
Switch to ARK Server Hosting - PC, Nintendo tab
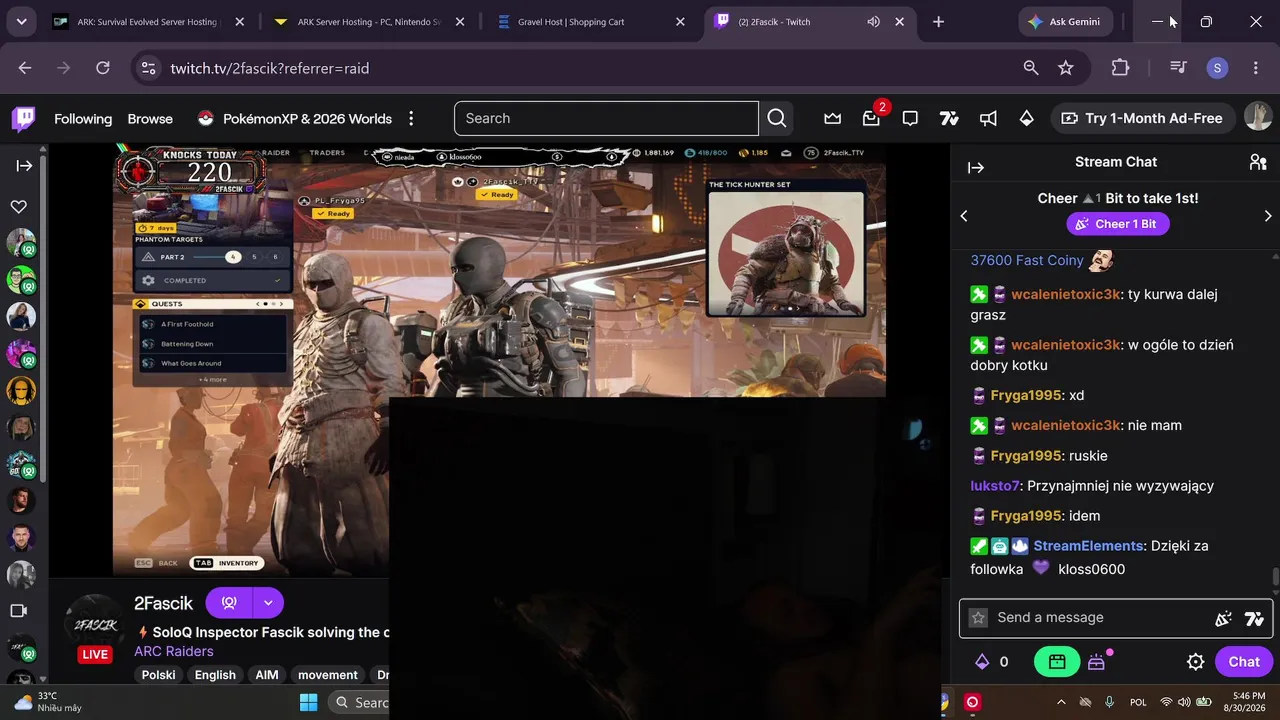[x=368, y=22]
